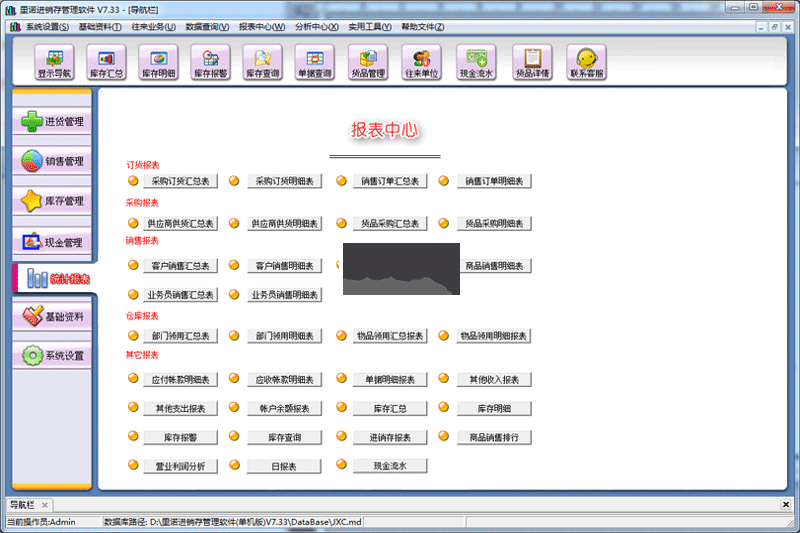
Task: Open the 分析中心(X) menu
Action: coord(316,27)
